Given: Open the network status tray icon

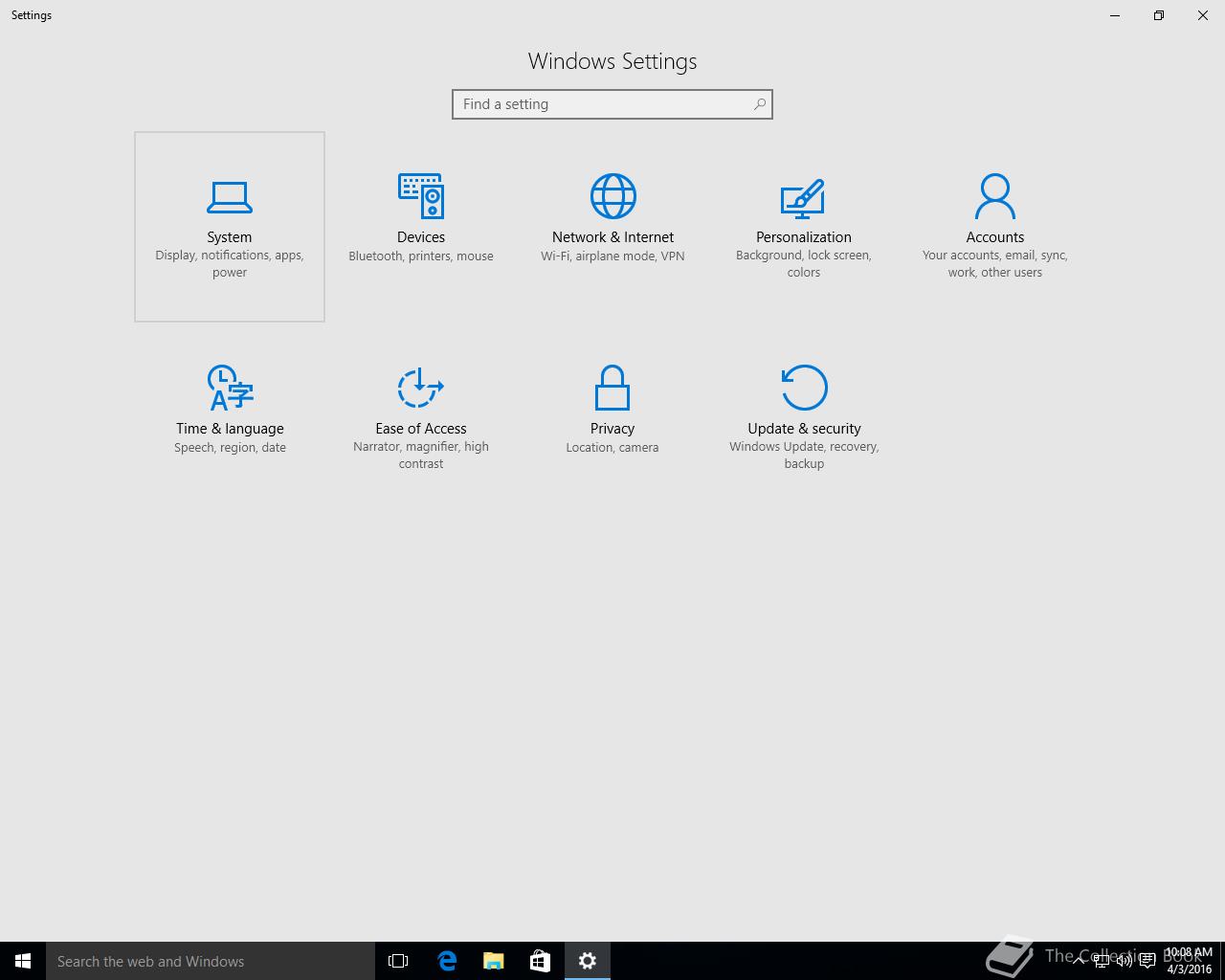Looking at the screenshot, I should coord(1102,961).
